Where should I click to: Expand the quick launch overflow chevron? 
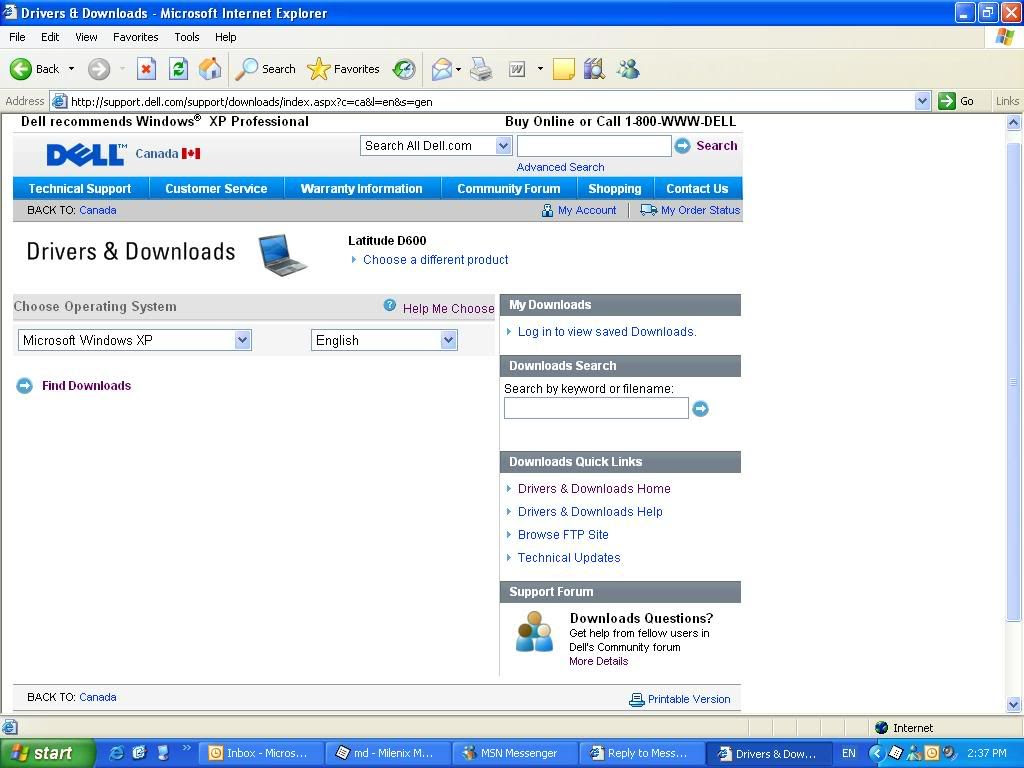click(186, 748)
